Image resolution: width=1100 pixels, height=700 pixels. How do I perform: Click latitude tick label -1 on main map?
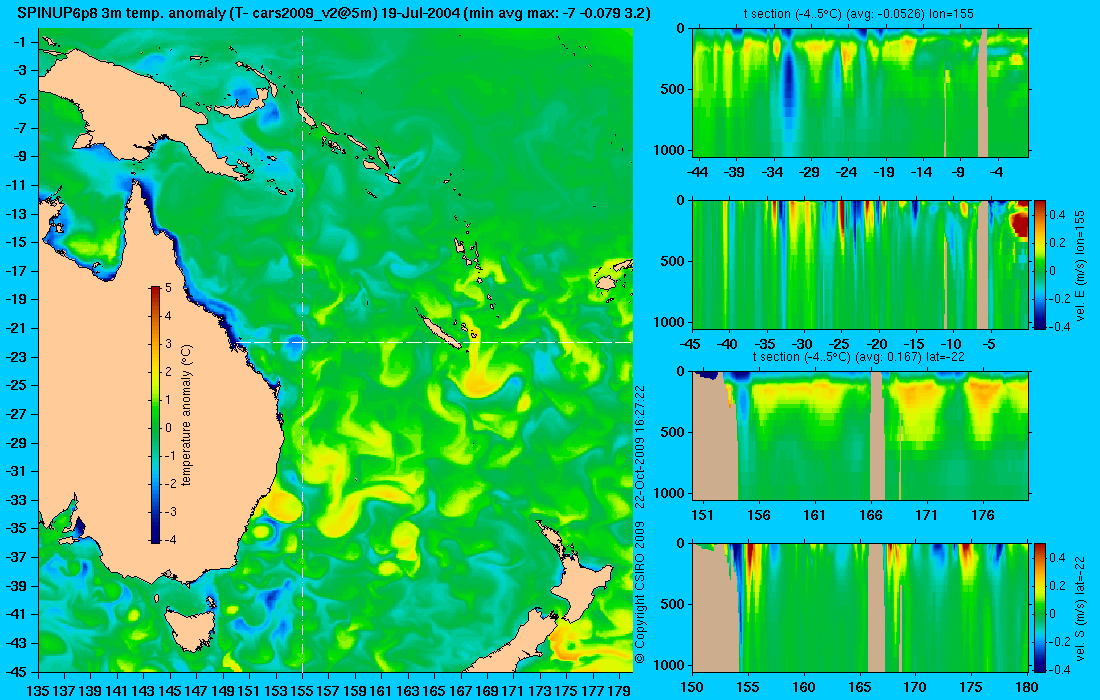(x=20, y=42)
